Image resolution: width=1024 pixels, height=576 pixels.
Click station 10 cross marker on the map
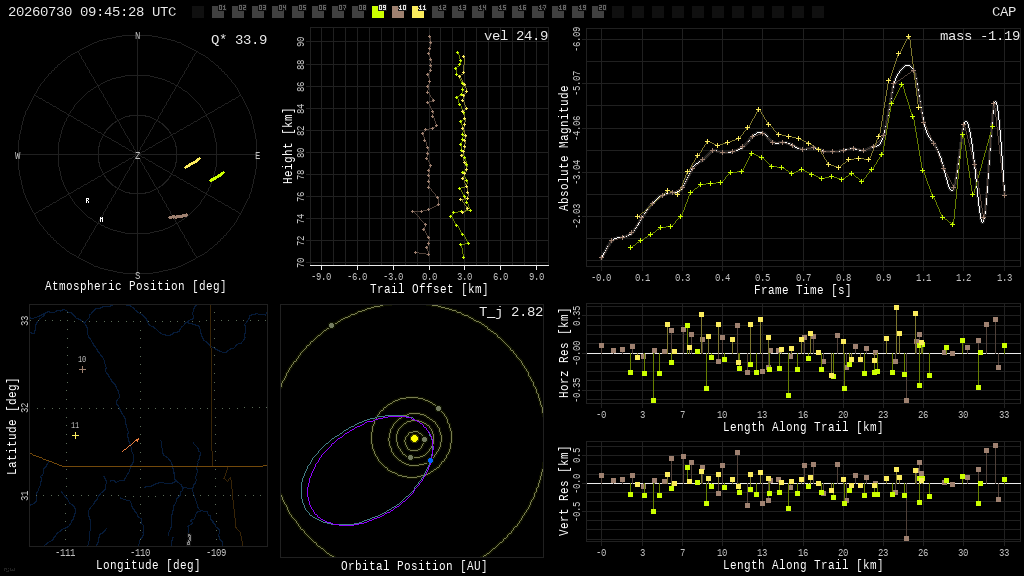(82, 370)
